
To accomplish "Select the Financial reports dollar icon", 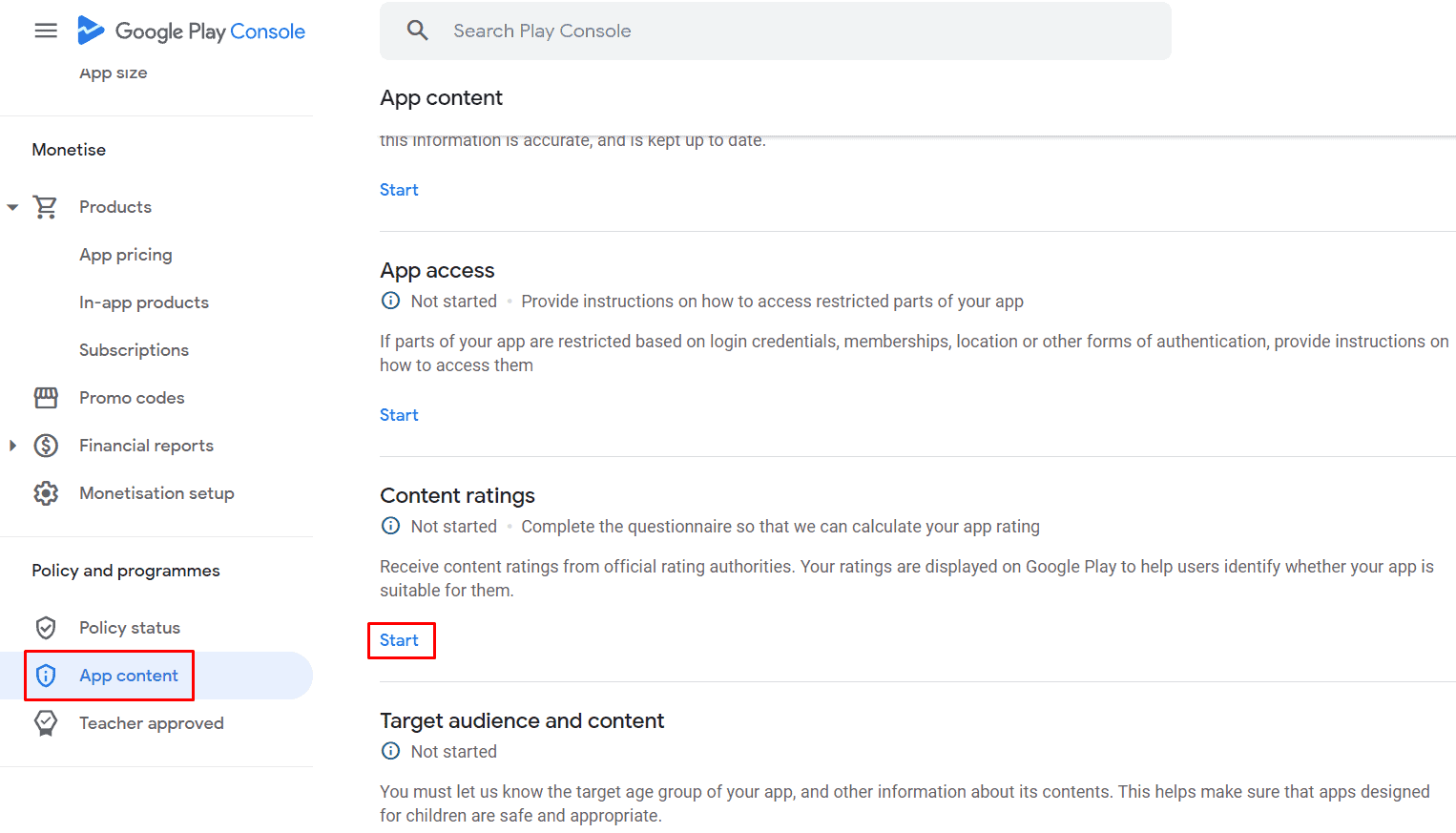I will [46, 445].
